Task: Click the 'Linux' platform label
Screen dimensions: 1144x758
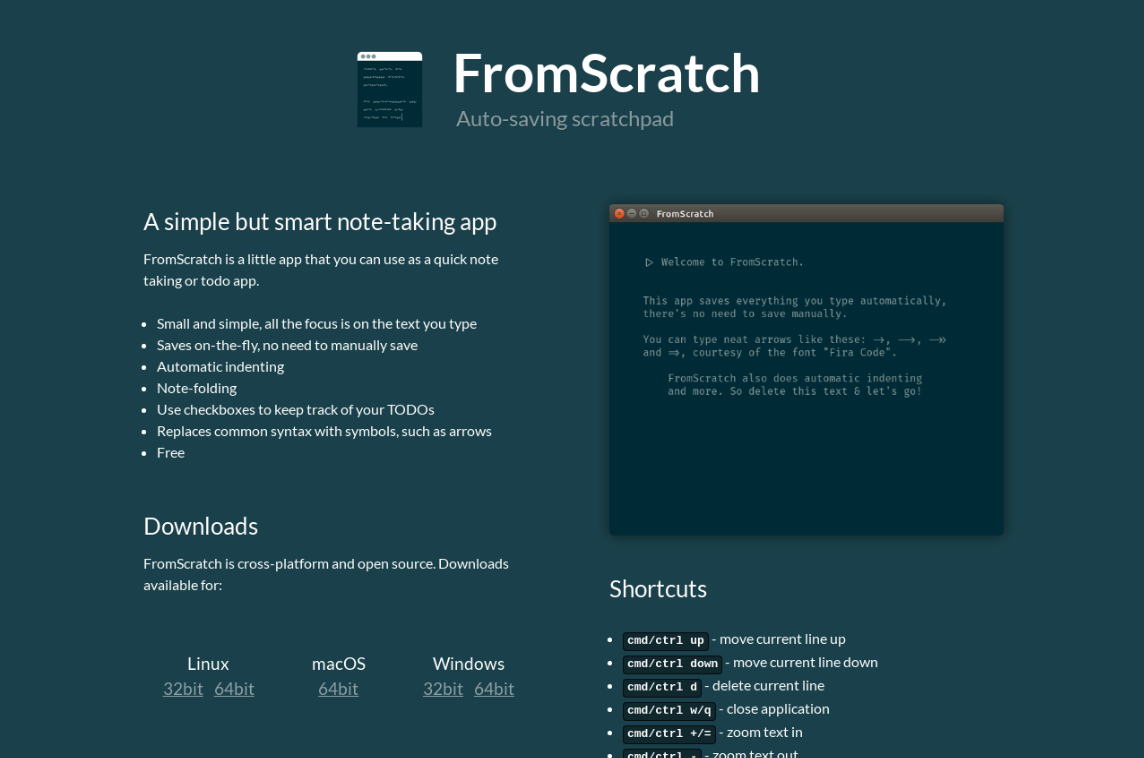Action: (208, 664)
